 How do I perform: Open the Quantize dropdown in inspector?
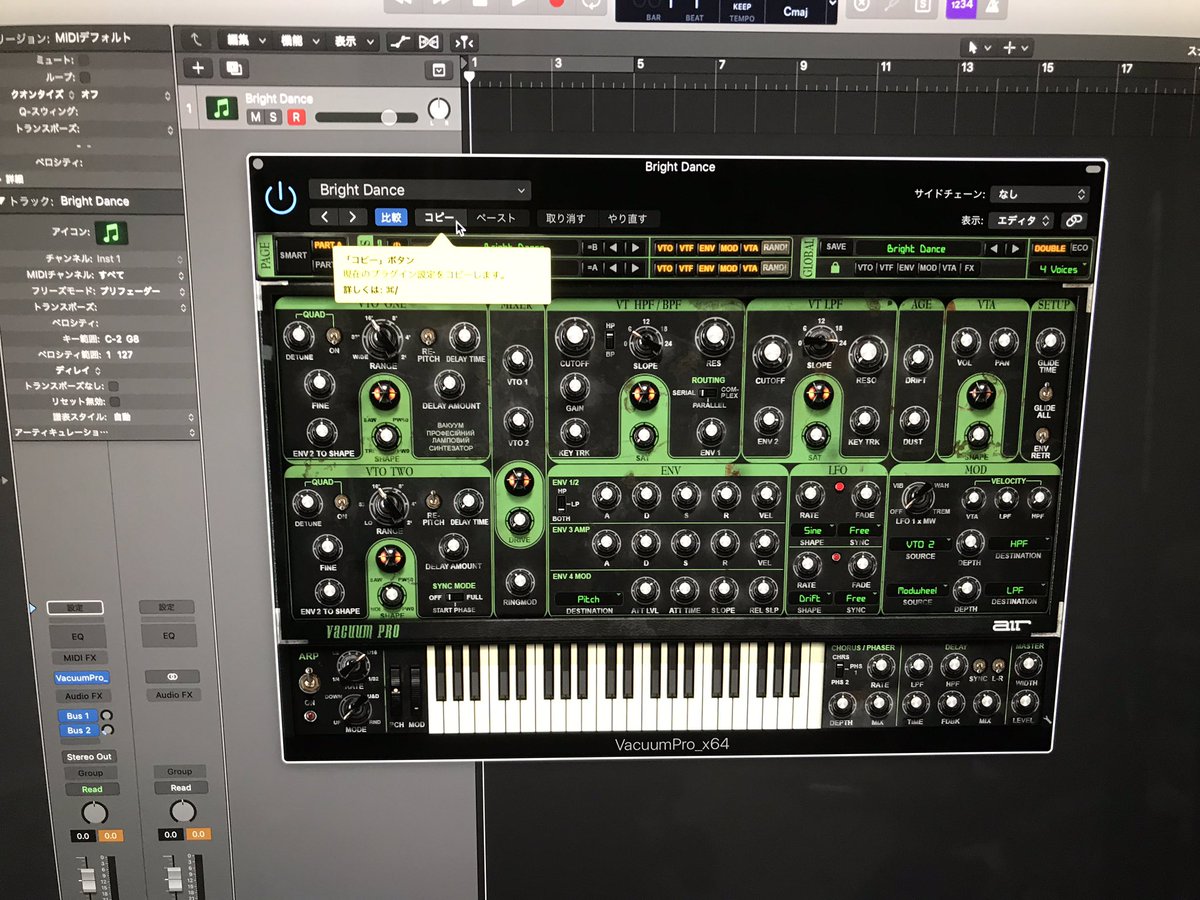point(126,95)
